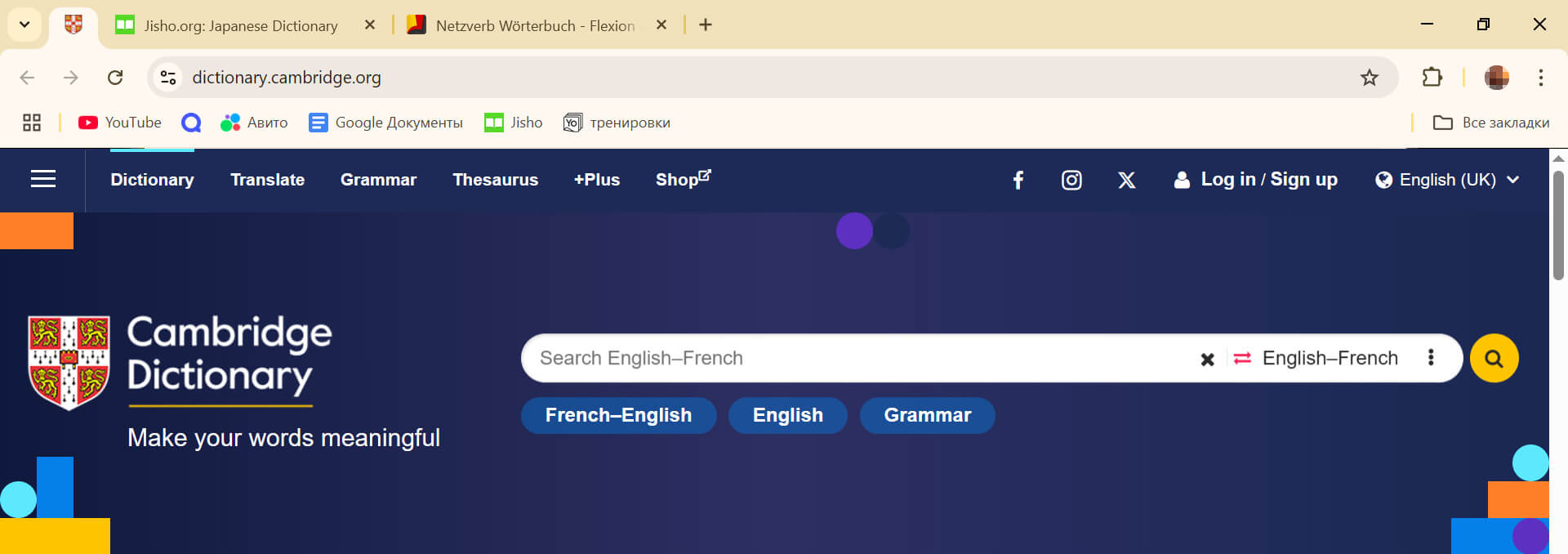The height and width of the screenshot is (554, 1568).
Task: Open the Jisho bookmark
Action: pyautogui.click(x=513, y=123)
